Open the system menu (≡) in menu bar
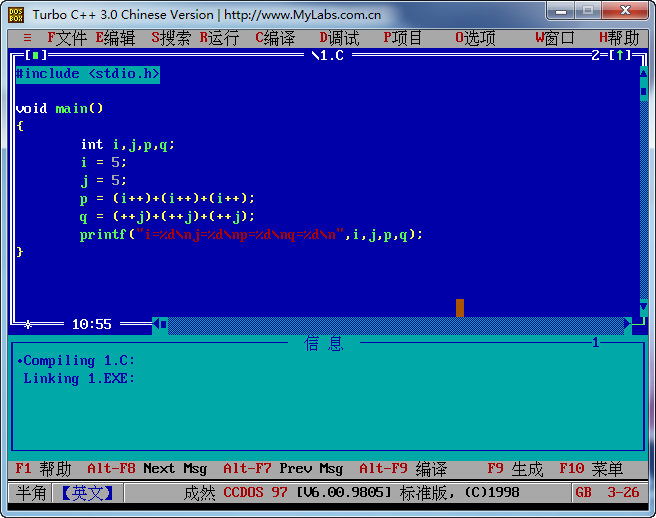Screen dimensions: 656x518 27,38
